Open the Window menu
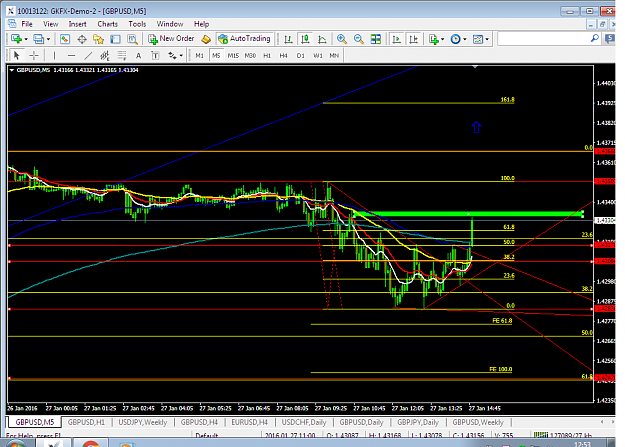Screen dimensions: 625x447 coord(170,24)
